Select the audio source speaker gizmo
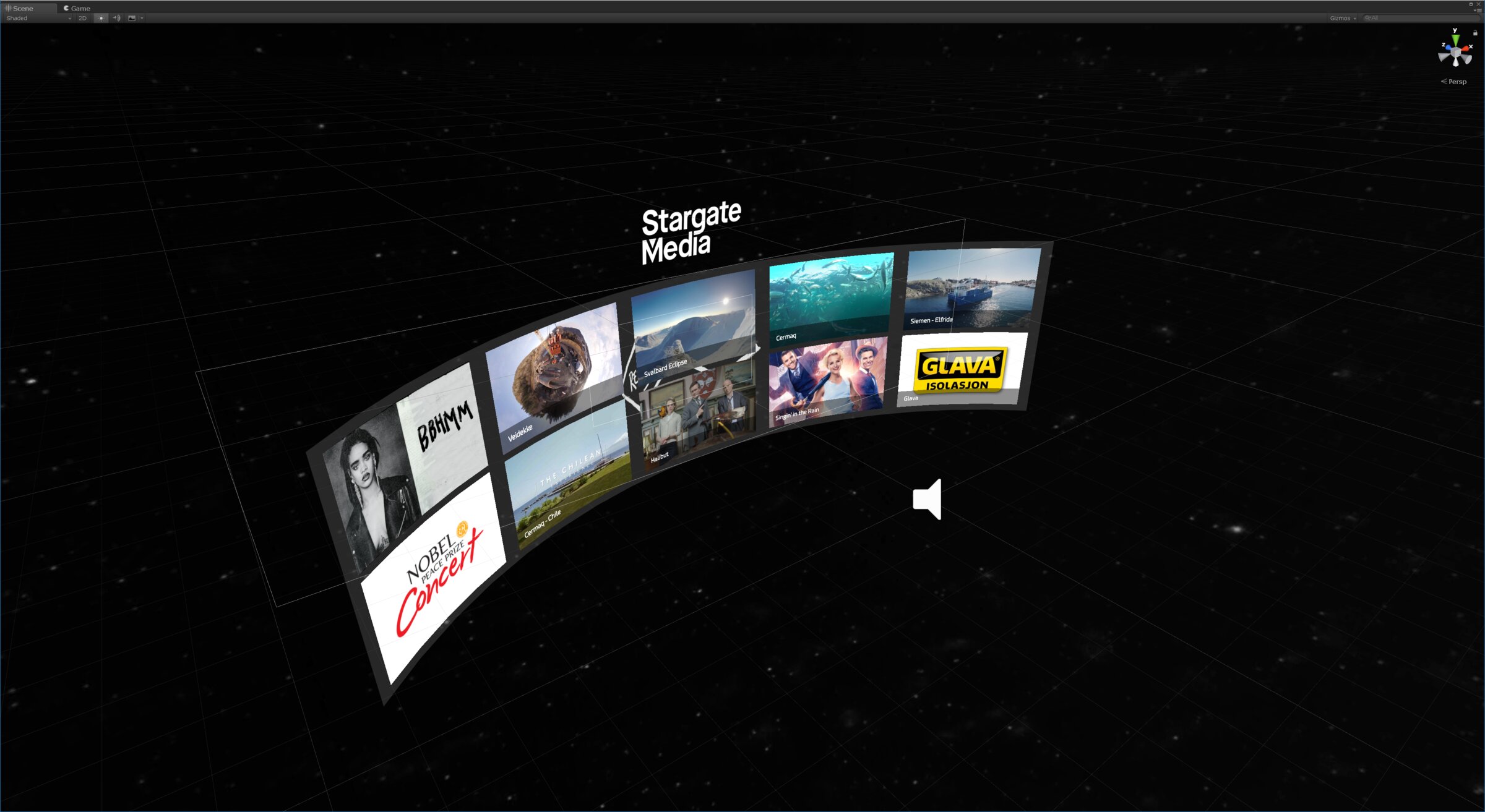This screenshot has width=1485, height=812. coord(927,499)
